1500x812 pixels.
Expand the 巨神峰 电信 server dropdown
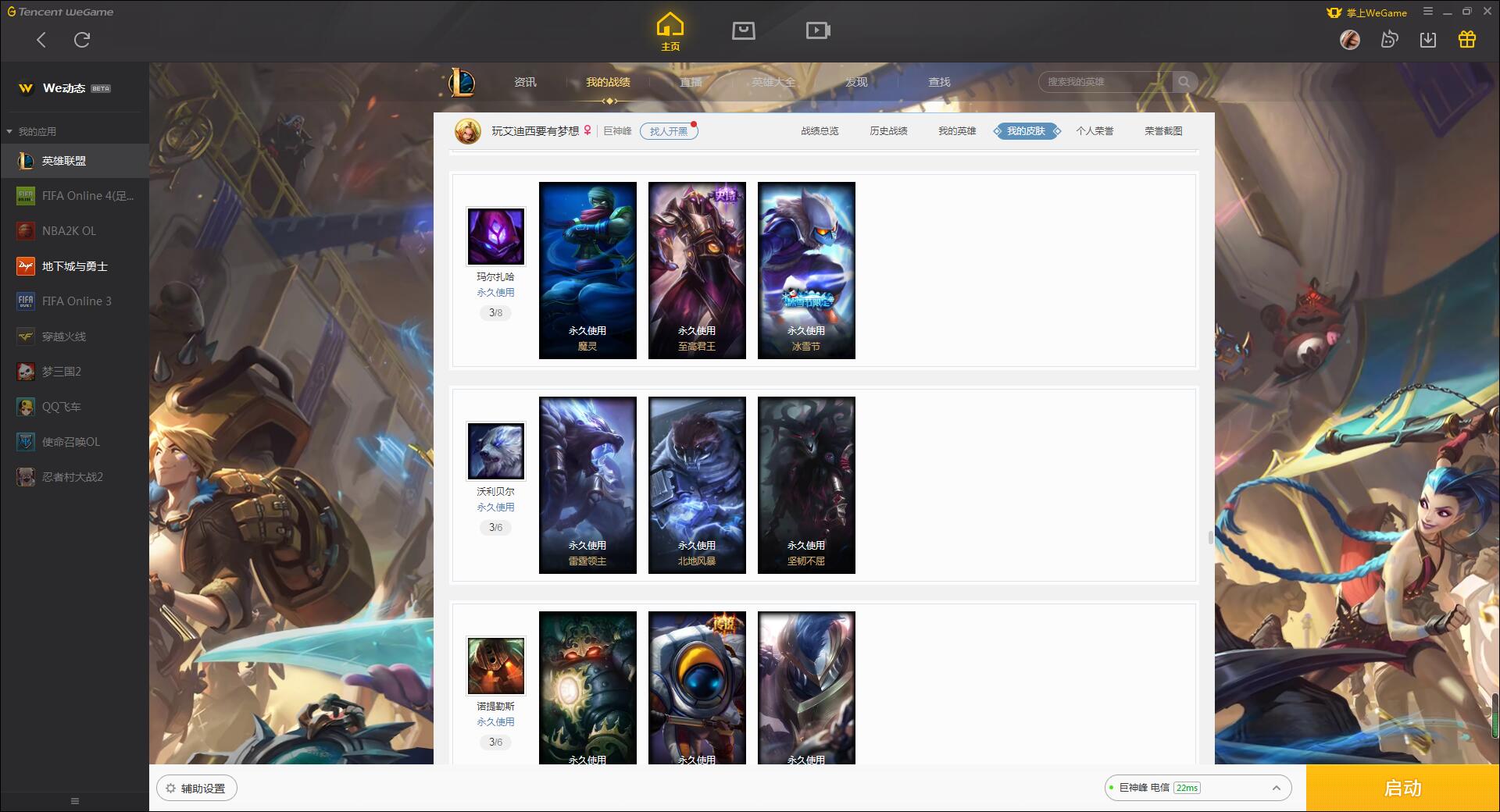(1198, 788)
